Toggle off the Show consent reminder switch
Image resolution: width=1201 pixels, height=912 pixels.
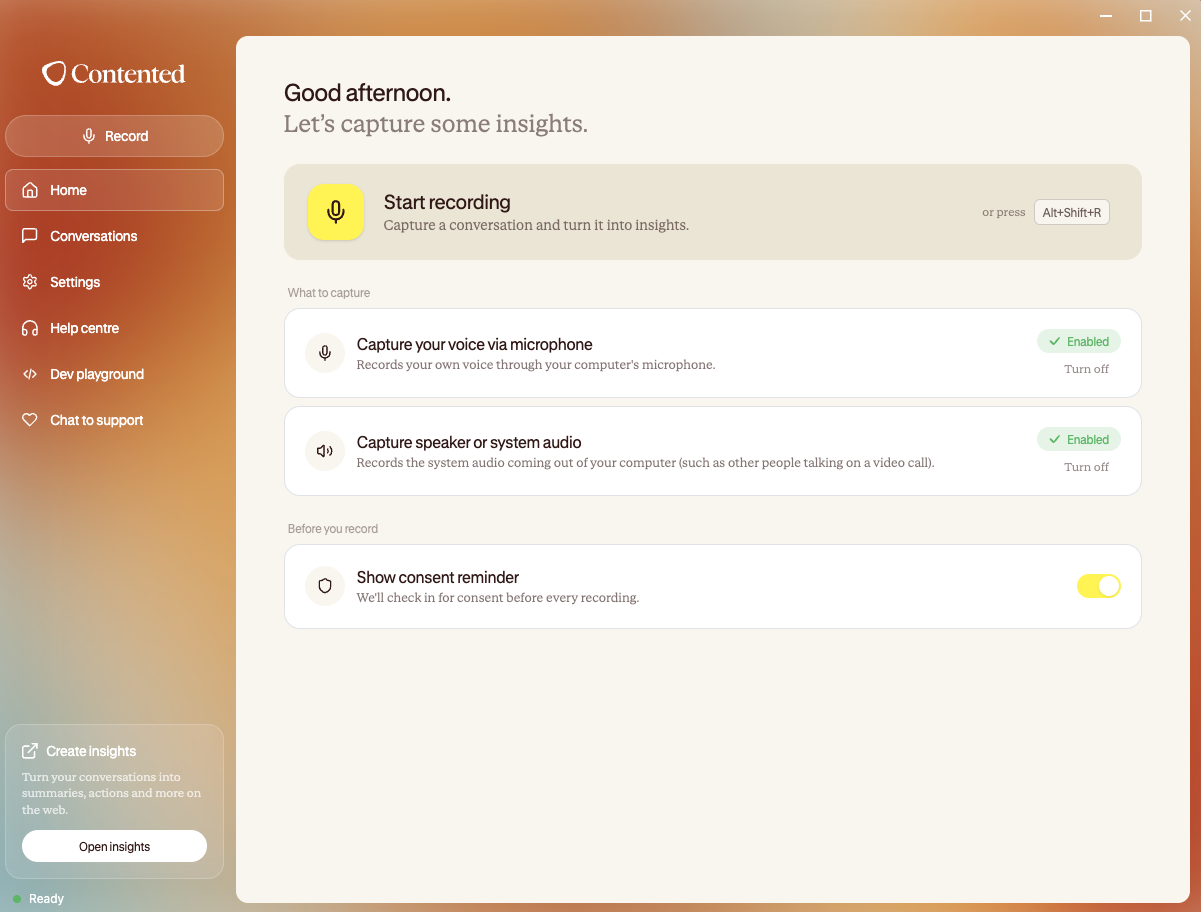point(1099,586)
